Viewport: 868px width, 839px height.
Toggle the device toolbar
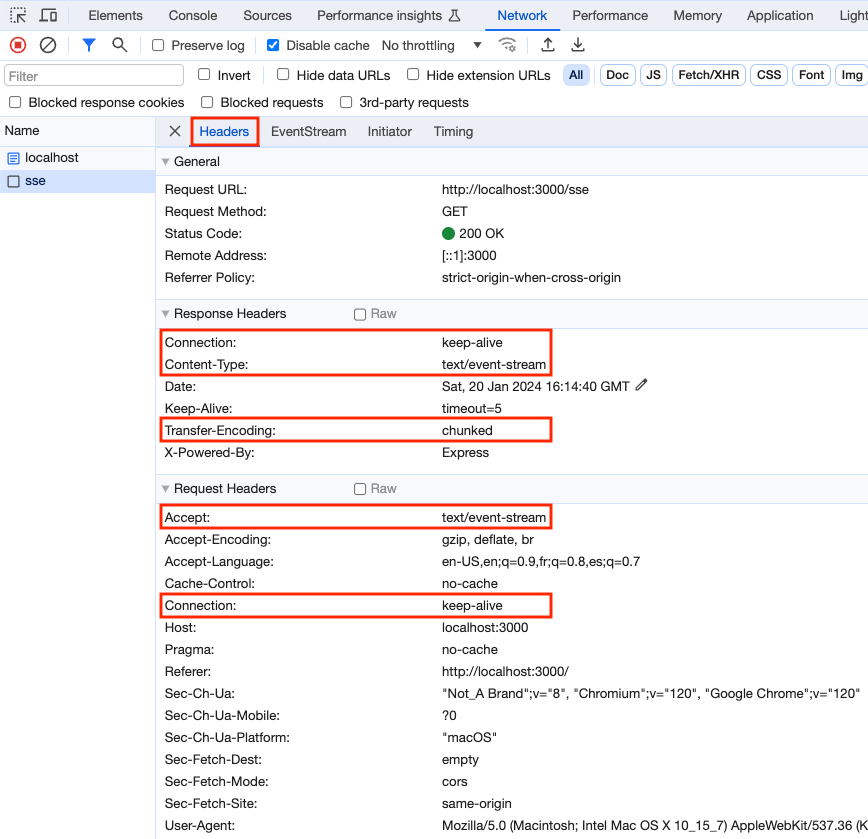pos(47,15)
